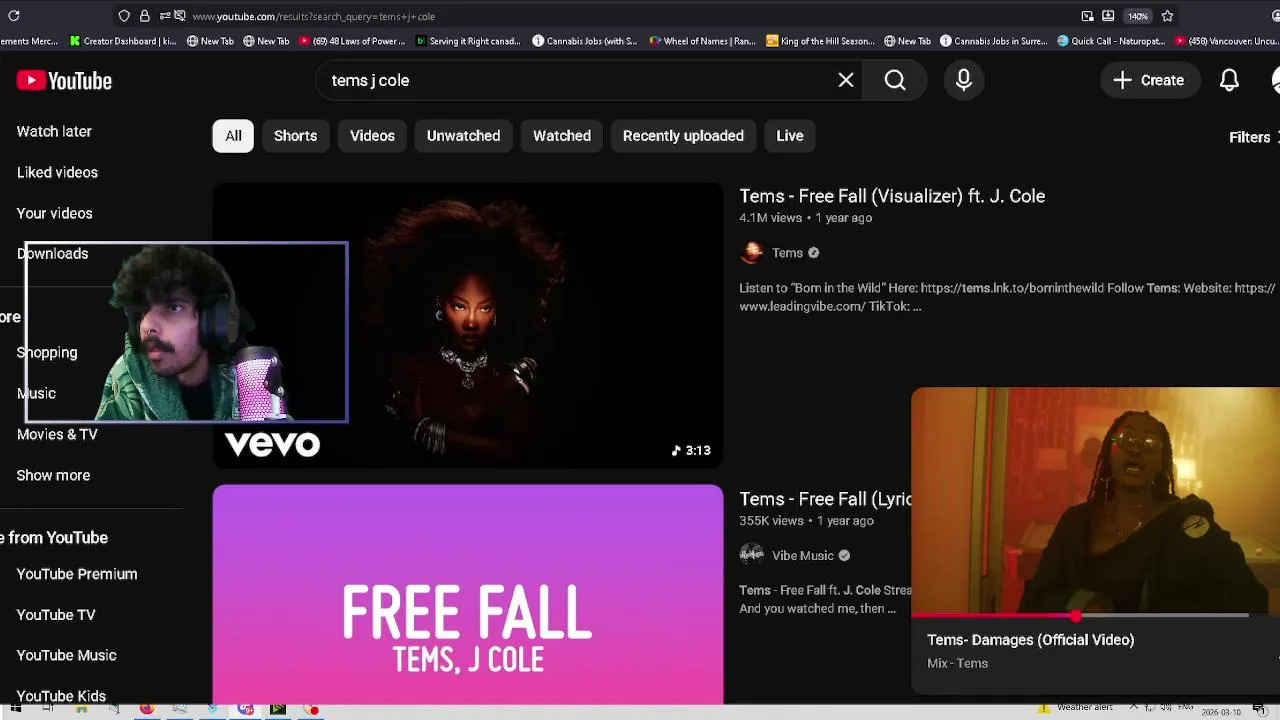Click the padlock site info icon
The height and width of the screenshot is (720, 1280).
click(145, 16)
